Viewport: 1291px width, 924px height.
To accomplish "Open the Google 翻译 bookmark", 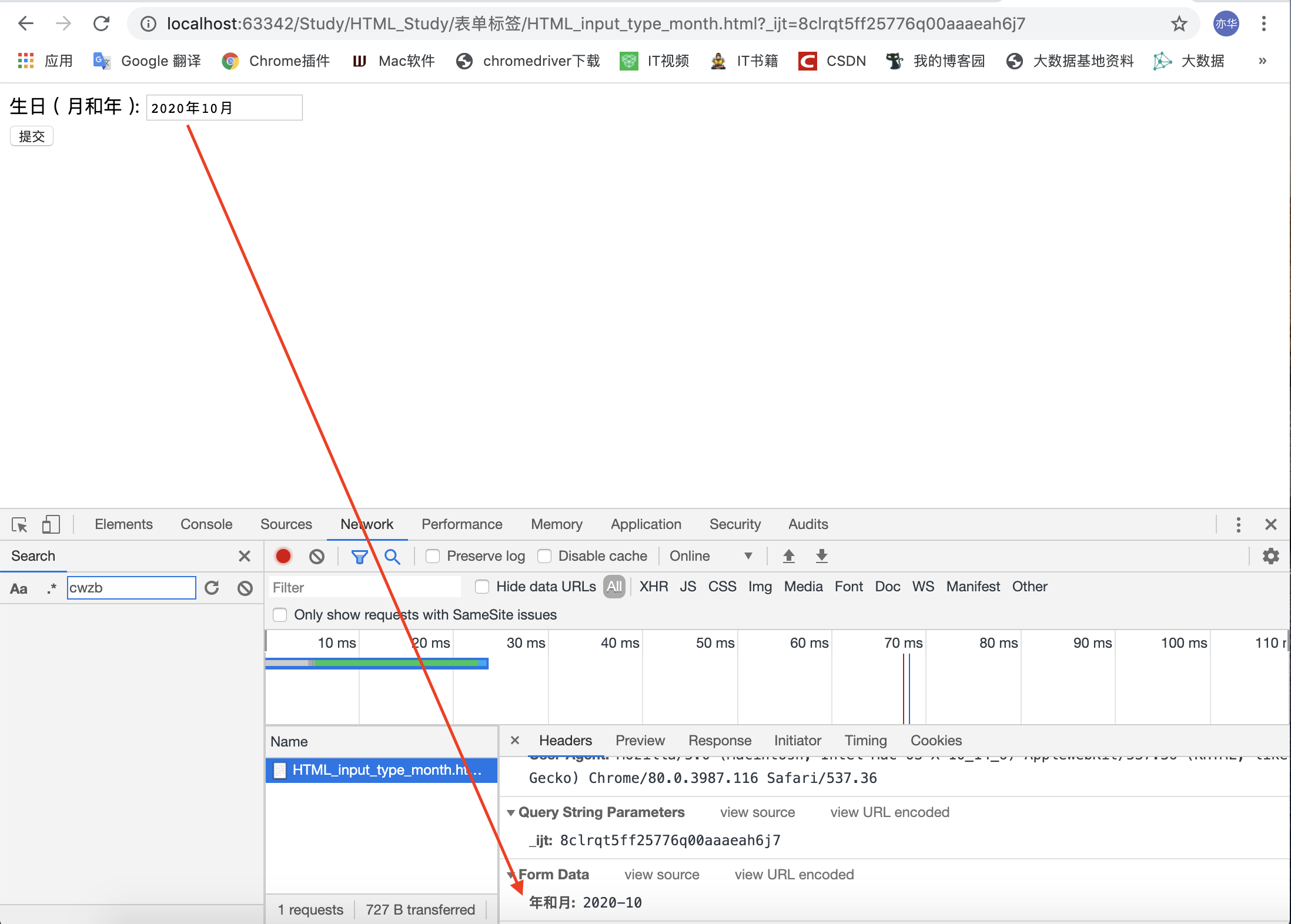I will [147, 61].
